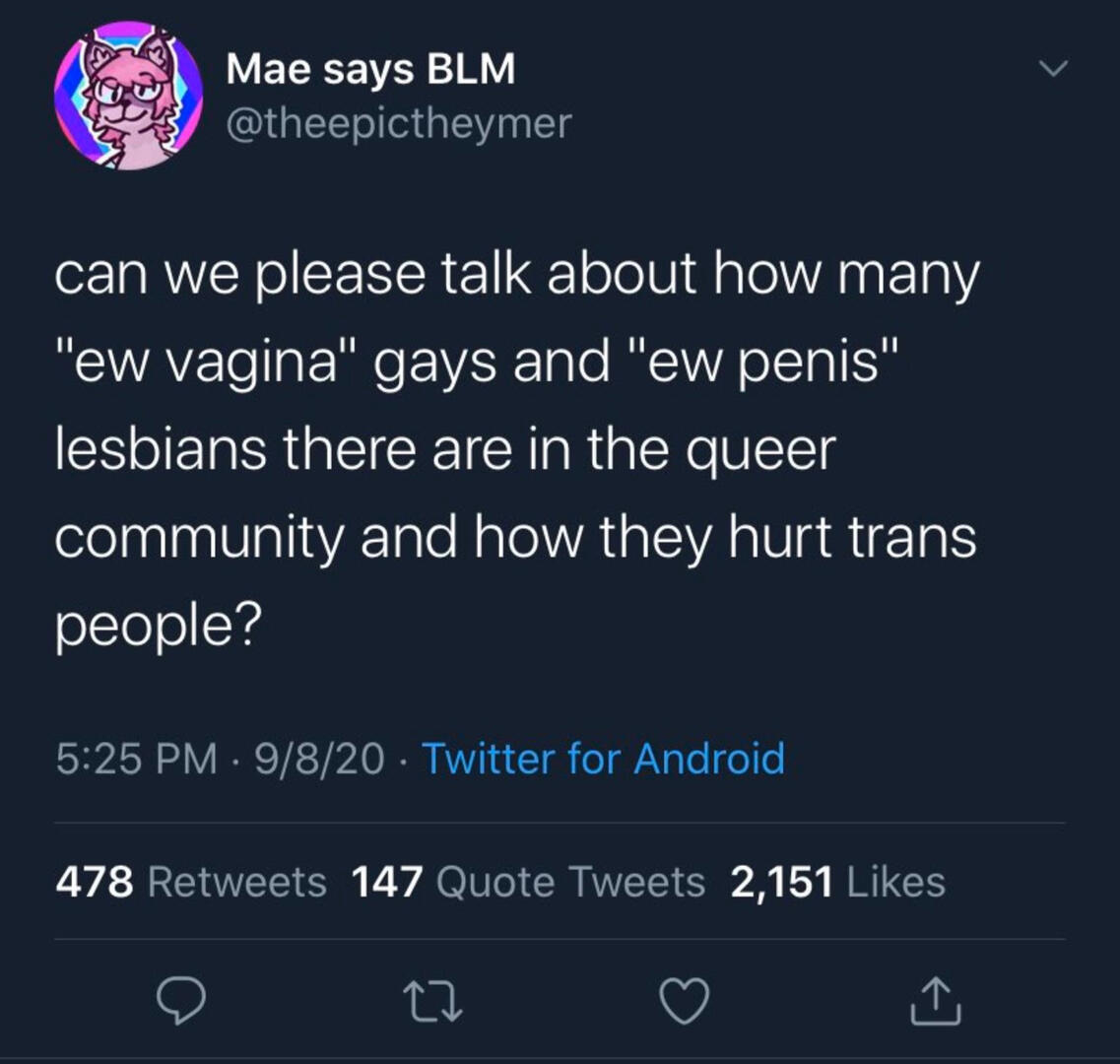The image size is (1120, 1064).
Task: View the 147 Quote Tweets list
Action: point(529,882)
